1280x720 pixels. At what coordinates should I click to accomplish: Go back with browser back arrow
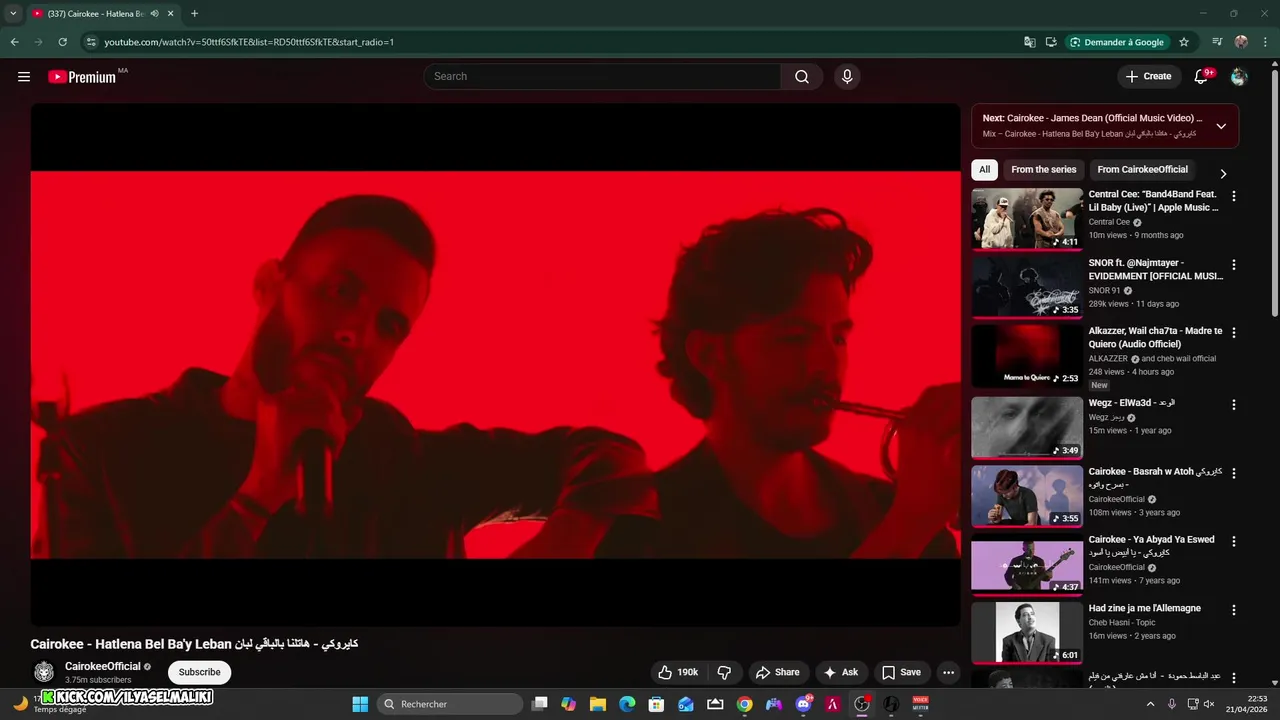pyautogui.click(x=14, y=42)
